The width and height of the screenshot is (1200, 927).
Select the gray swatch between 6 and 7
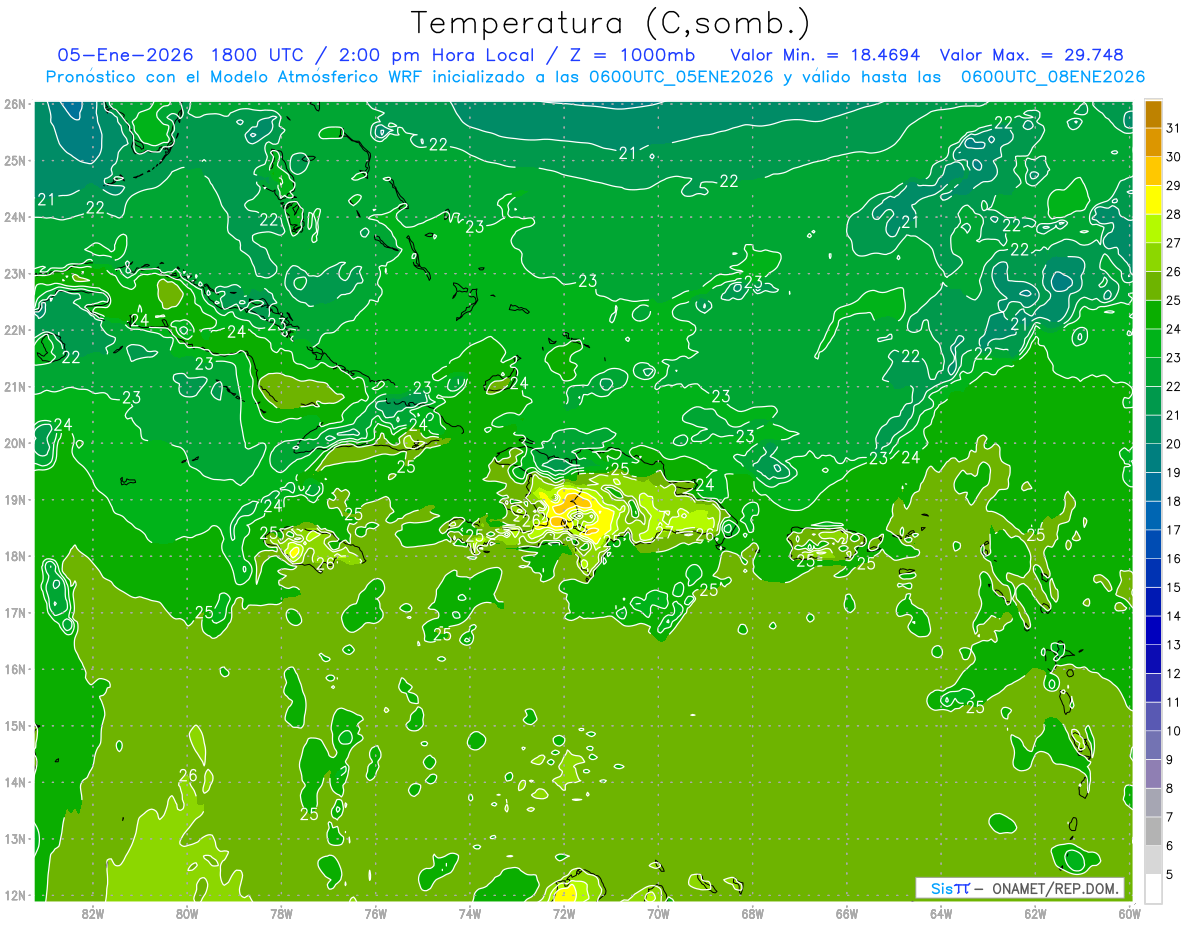coord(1153,831)
